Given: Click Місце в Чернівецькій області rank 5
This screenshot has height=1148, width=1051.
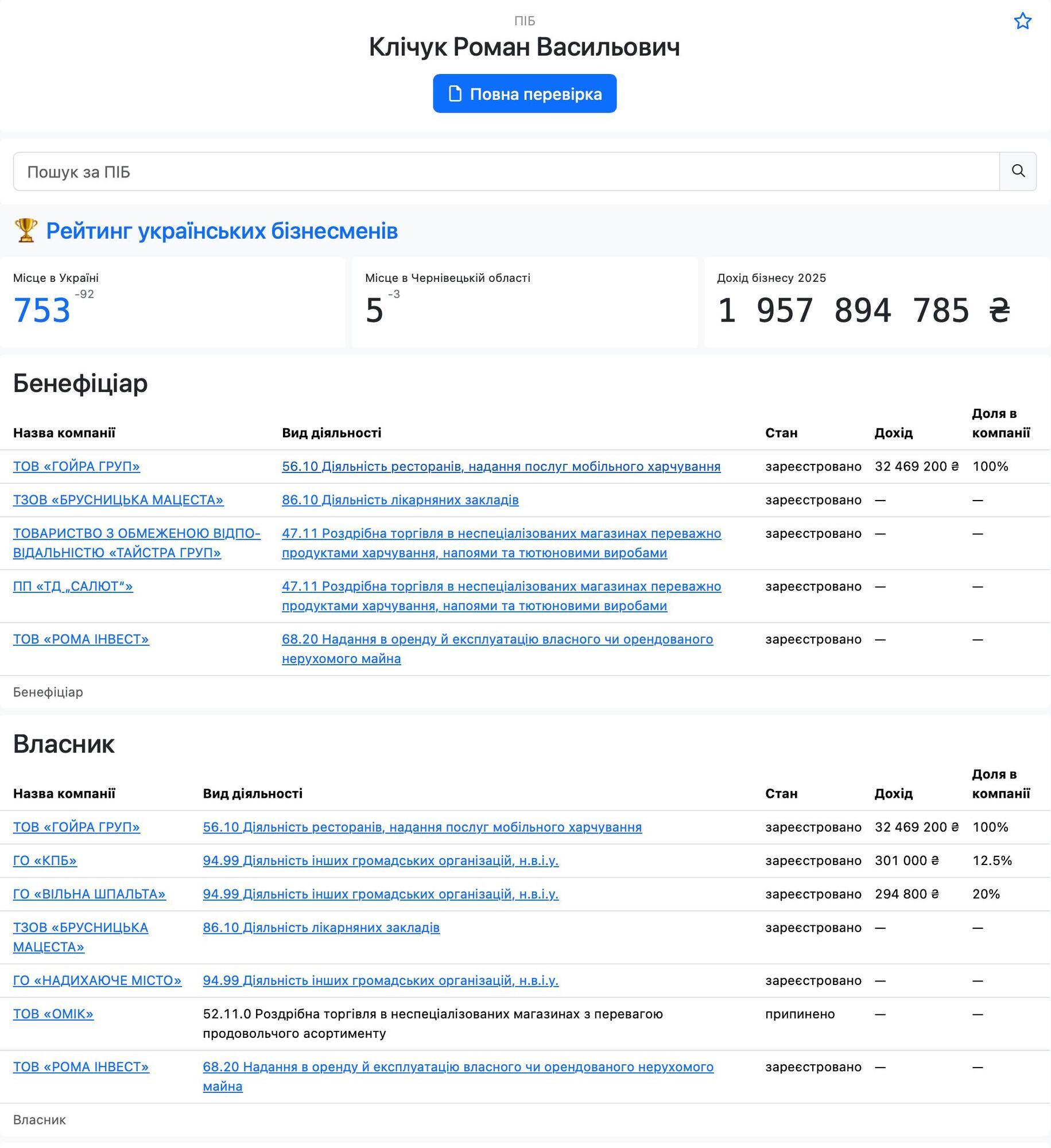Looking at the screenshot, I should pos(374,311).
